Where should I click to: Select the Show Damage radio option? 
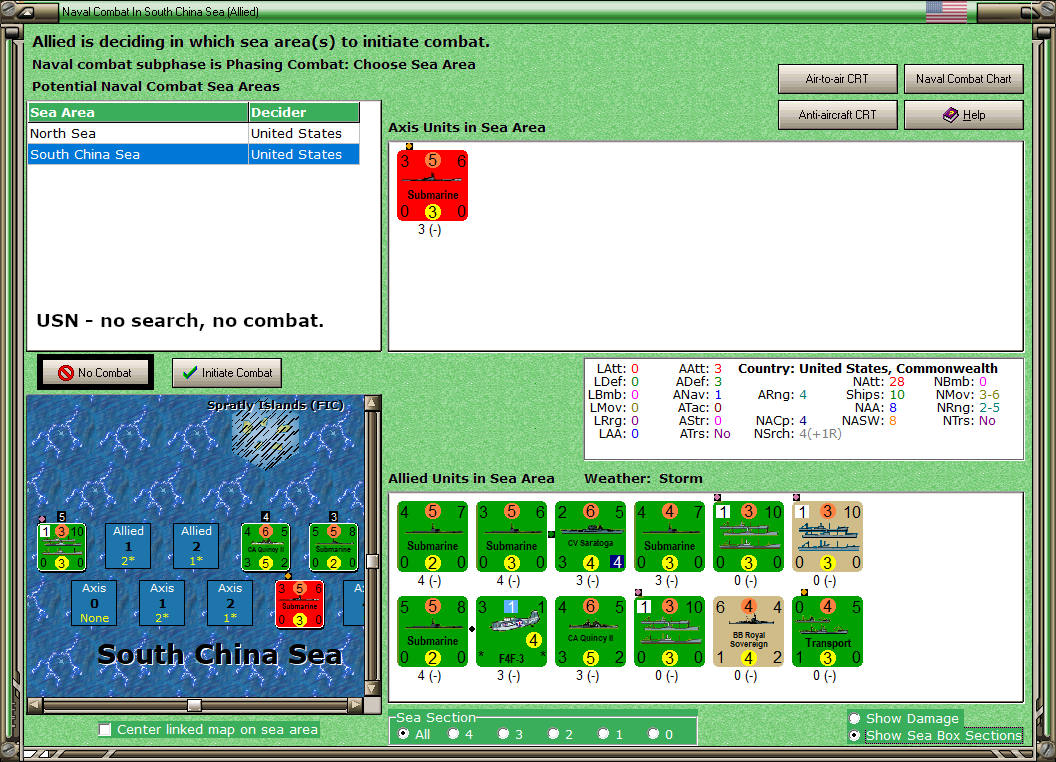point(855,718)
